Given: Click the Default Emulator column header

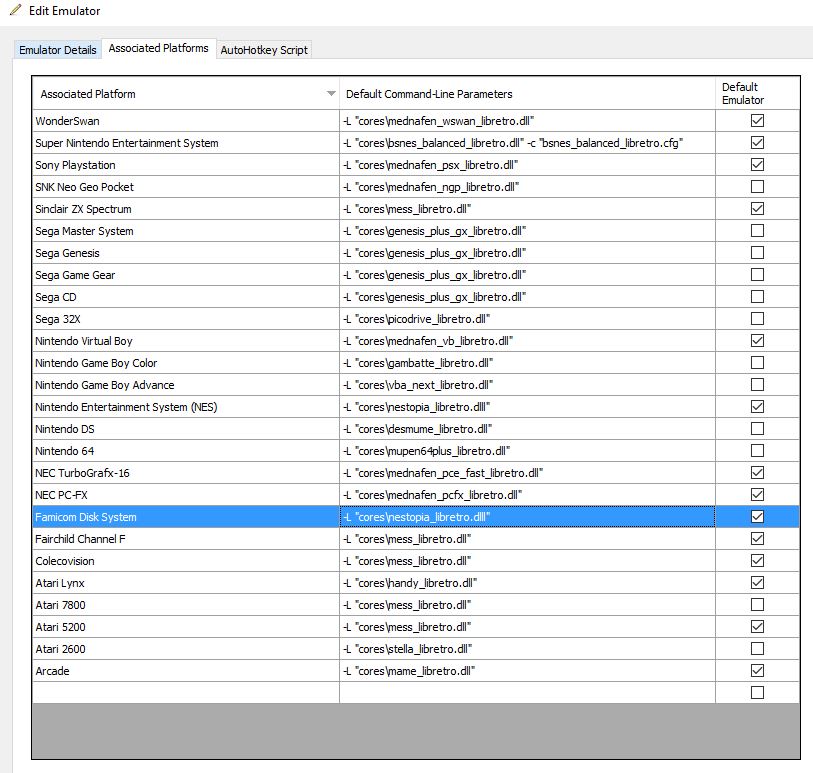Looking at the screenshot, I should (x=758, y=93).
